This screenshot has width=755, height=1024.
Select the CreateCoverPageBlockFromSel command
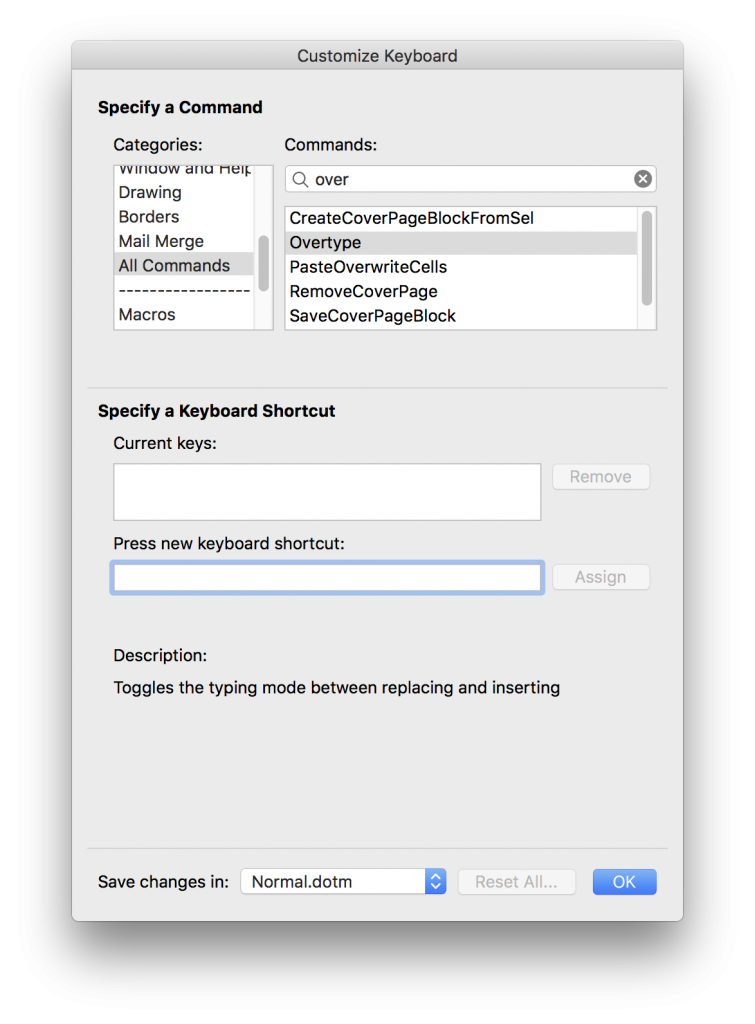410,217
